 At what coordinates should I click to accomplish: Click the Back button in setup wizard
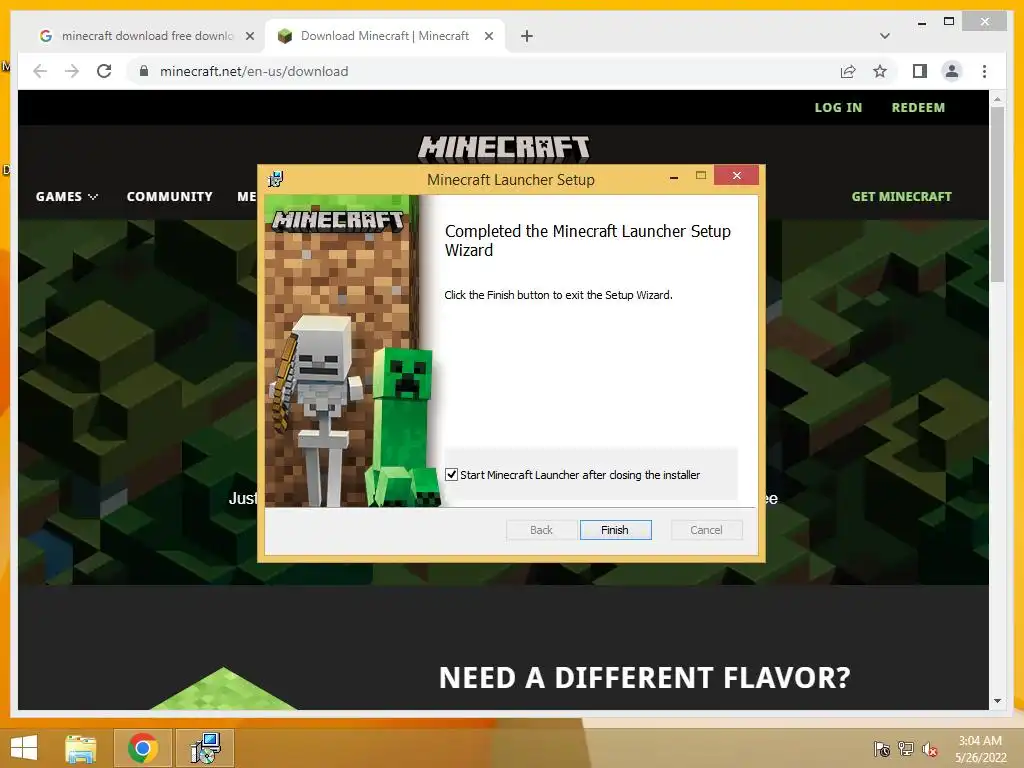tap(541, 530)
